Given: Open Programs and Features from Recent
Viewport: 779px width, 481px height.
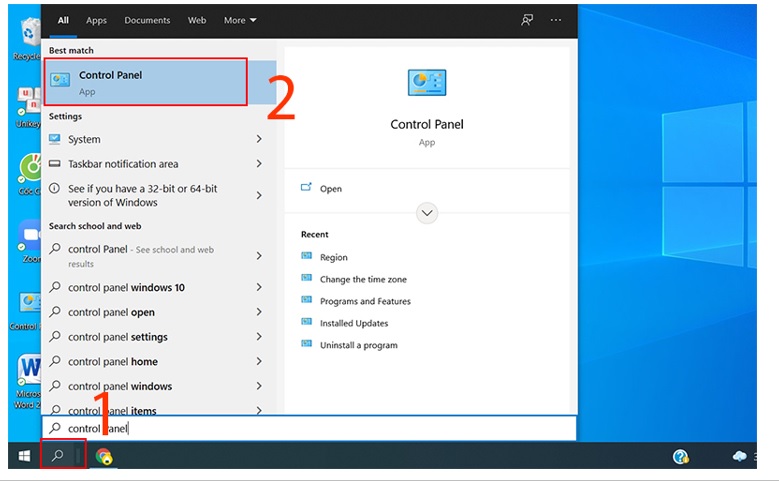Looking at the screenshot, I should (x=365, y=302).
